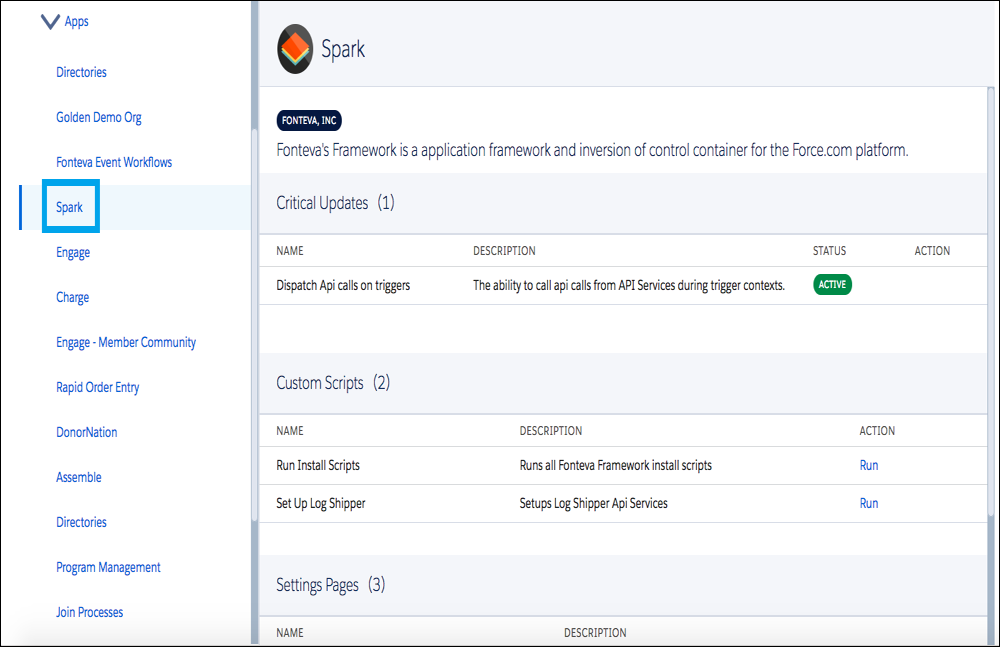The height and width of the screenshot is (647, 1000).
Task: Run the Set Up Log Shipper script
Action: (869, 503)
